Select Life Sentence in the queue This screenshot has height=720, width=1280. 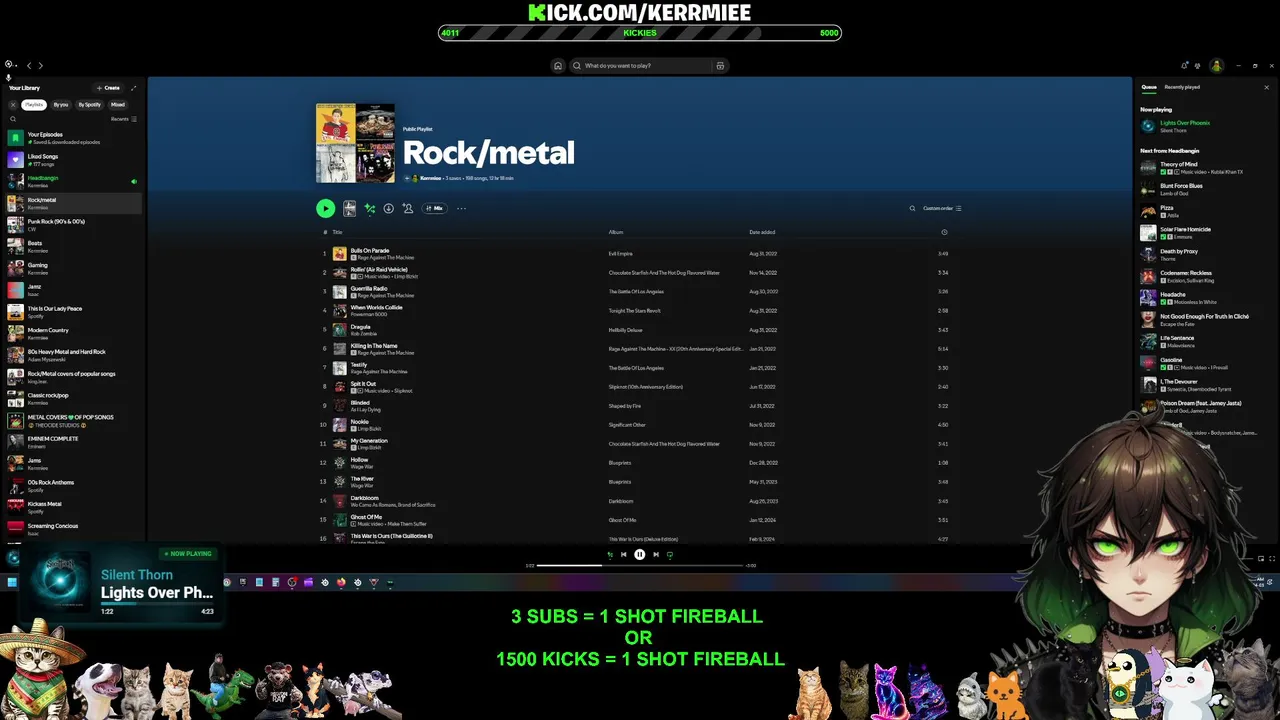1205,341
